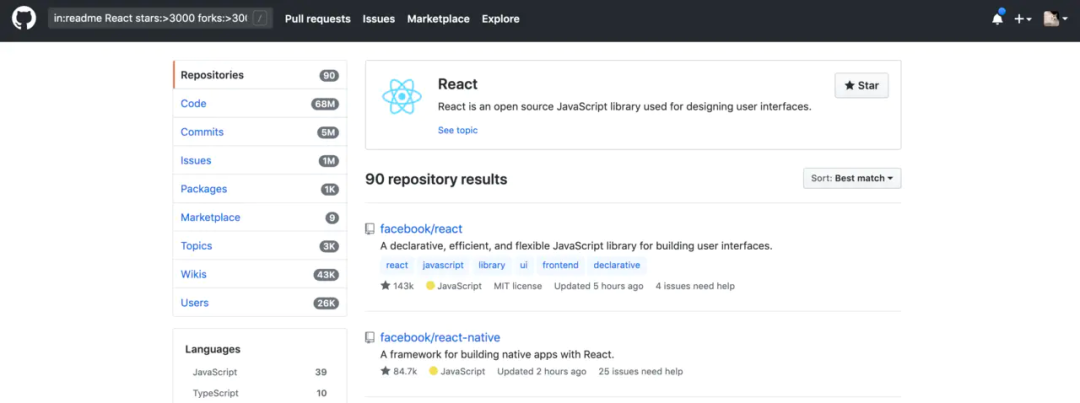Click the GitHub Octocat logo
Screen dimensions: 1080x403
tap(23, 19)
